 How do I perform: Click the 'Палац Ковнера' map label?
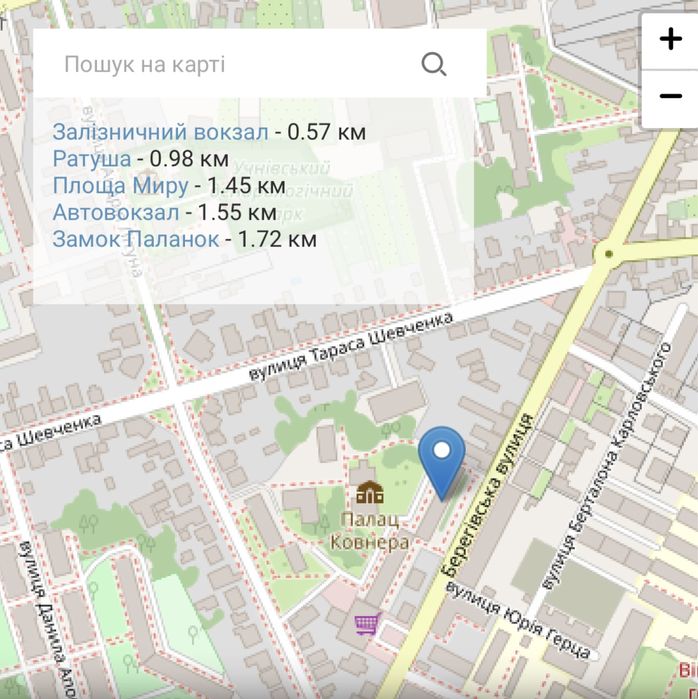coord(370,531)
